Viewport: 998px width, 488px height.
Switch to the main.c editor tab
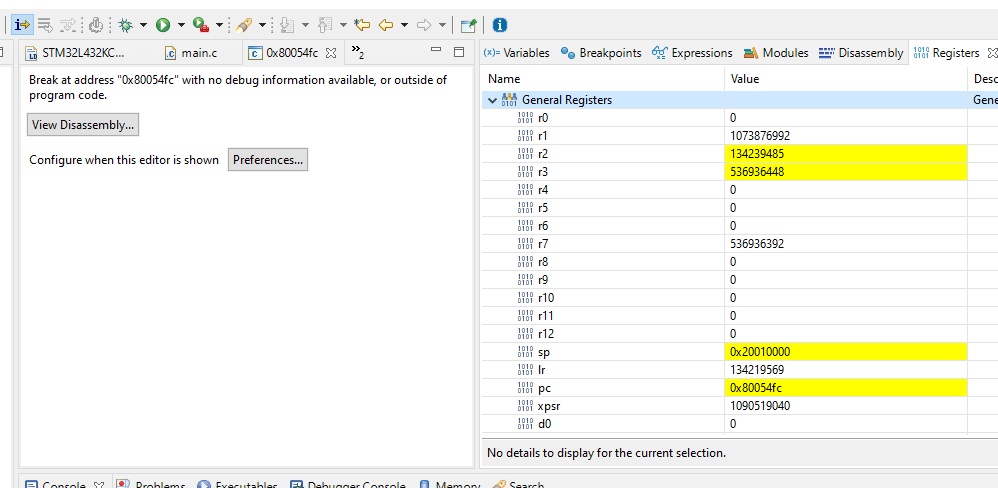point(192,53)
